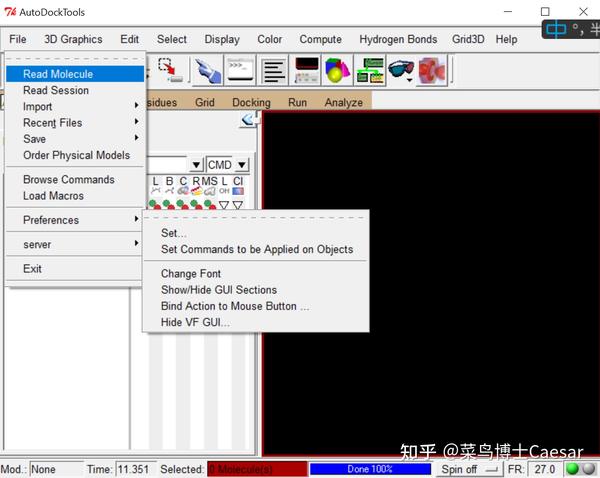Toggle the dot pair under dashboard column B
Screen dimensions: 600x478
tap(169, 205)
